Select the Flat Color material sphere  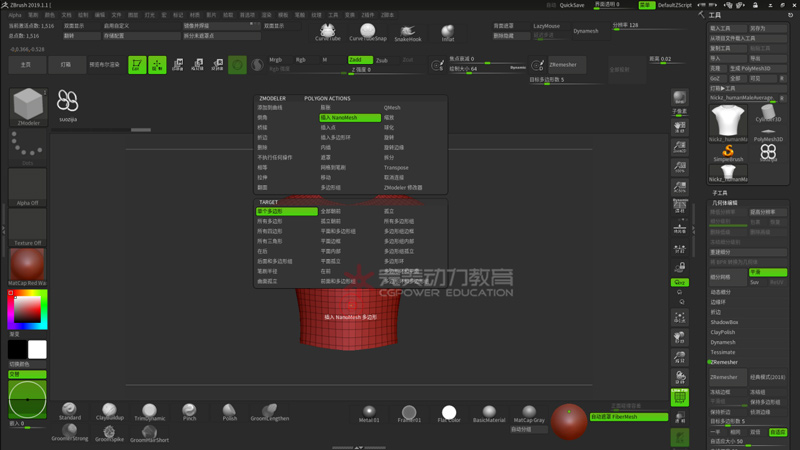click(x=449, y=412)
